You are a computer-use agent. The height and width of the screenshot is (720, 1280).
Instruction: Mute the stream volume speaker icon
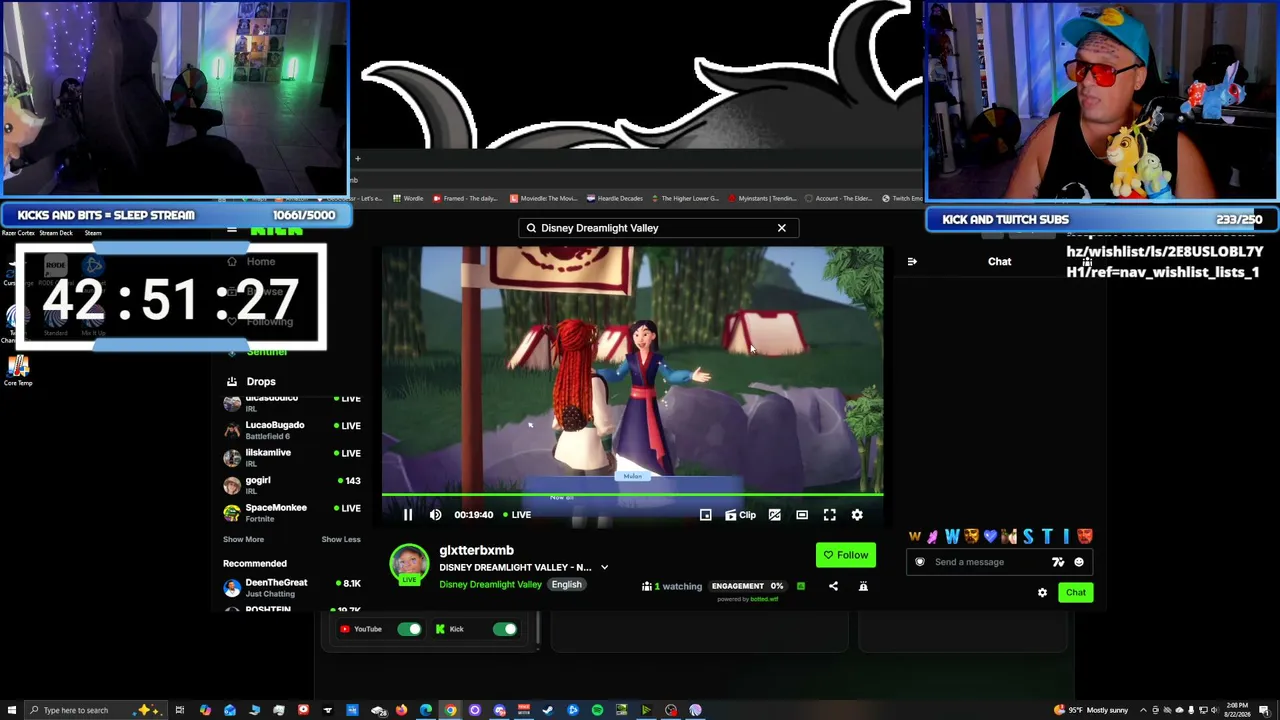435,515
